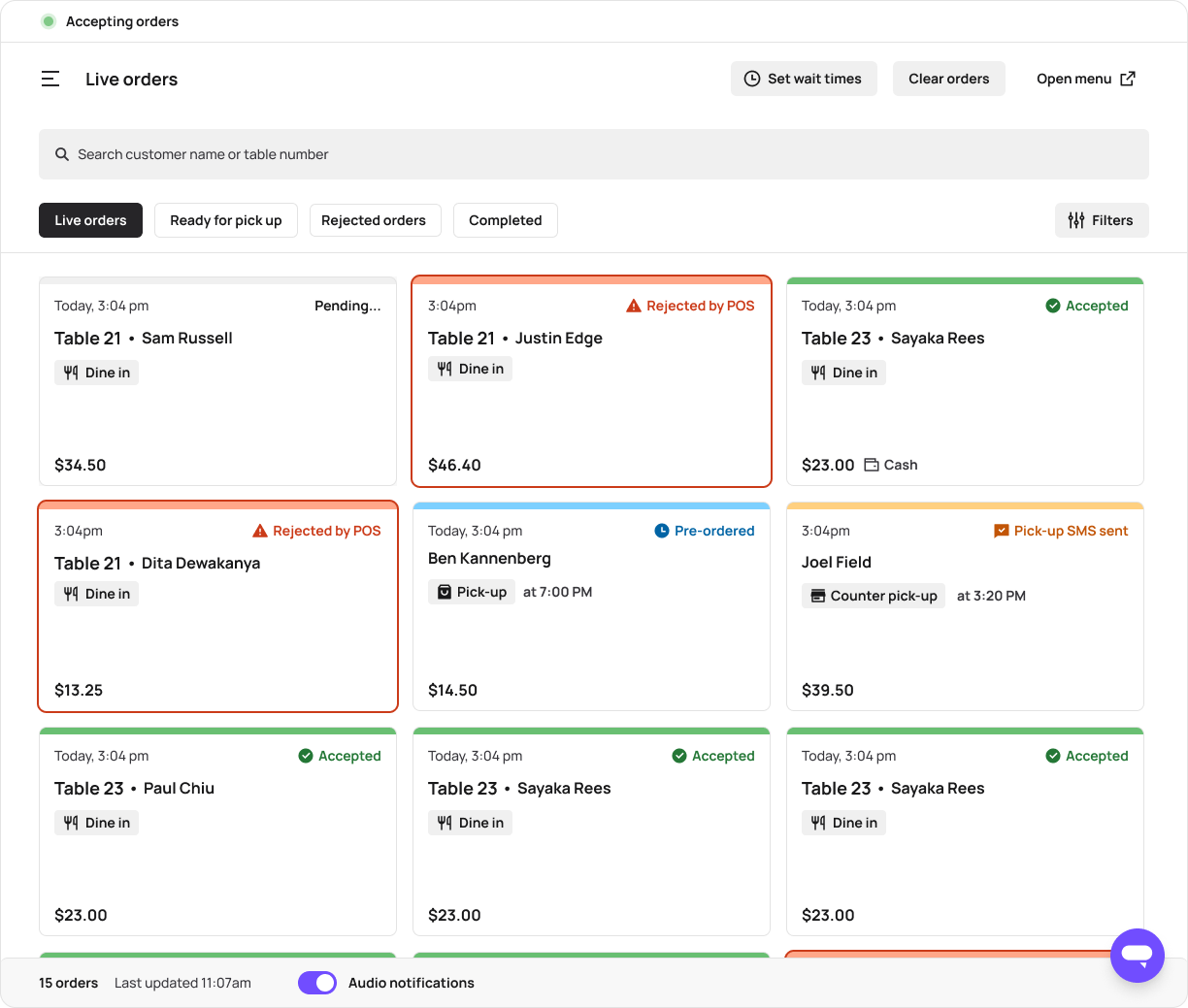Click the Pre-ordered clock icon on Ben Kannenberg's order
Image resolution: width=1188 pixels, height=1008 pixels.
click(x=662, y=531)
